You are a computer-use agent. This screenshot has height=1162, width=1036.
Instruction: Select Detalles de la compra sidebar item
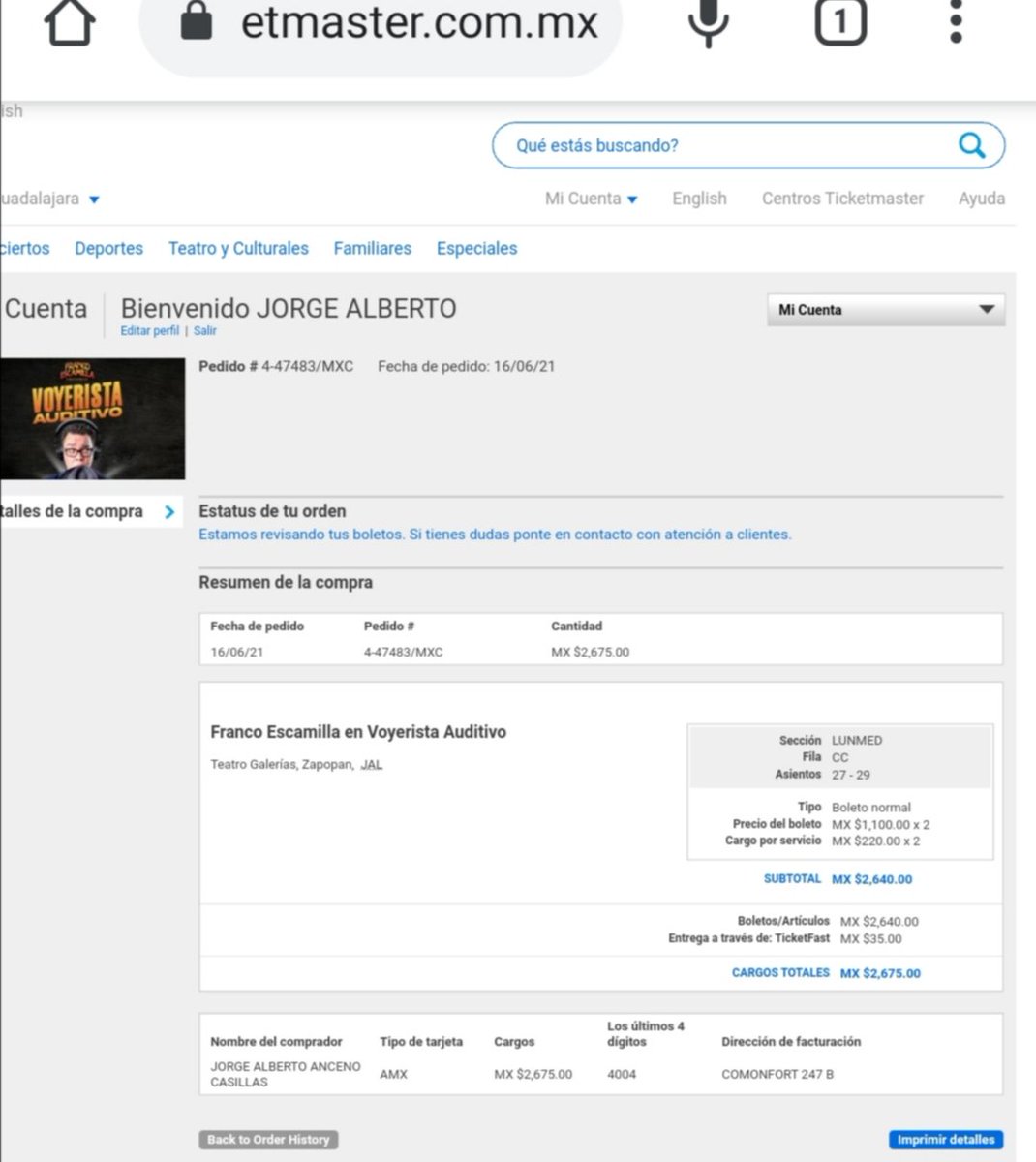tap(91, 511)
